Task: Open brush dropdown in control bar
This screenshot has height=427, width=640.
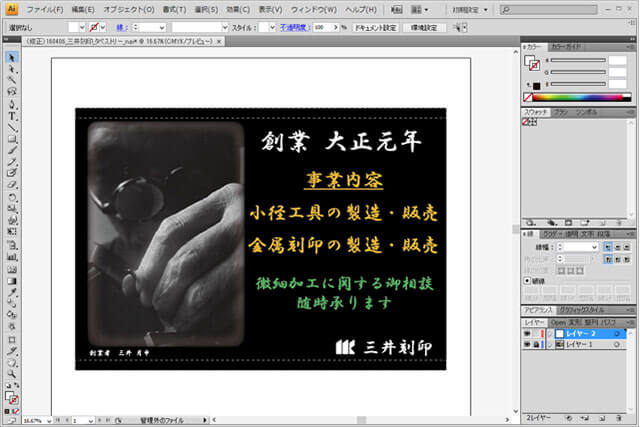Action: (x=224, y=27)
